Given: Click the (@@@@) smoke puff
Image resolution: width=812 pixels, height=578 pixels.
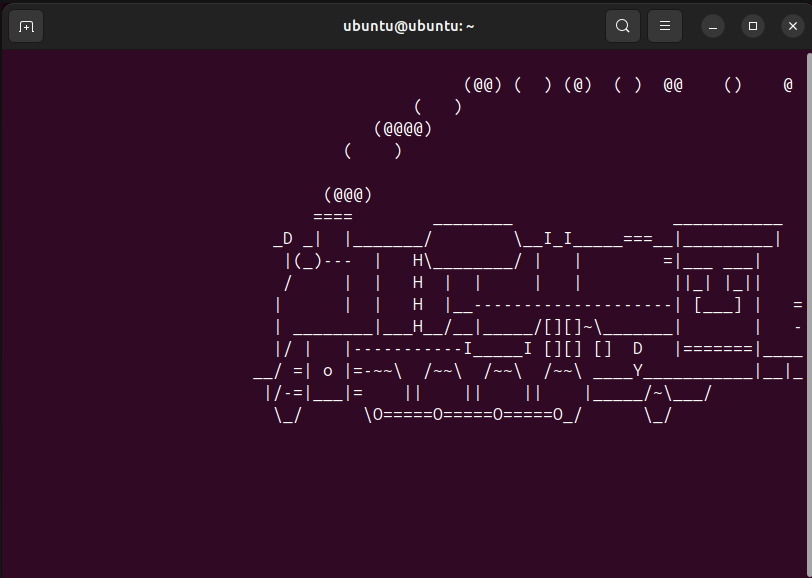Looking at the screenshot, I should coord(404,128).
